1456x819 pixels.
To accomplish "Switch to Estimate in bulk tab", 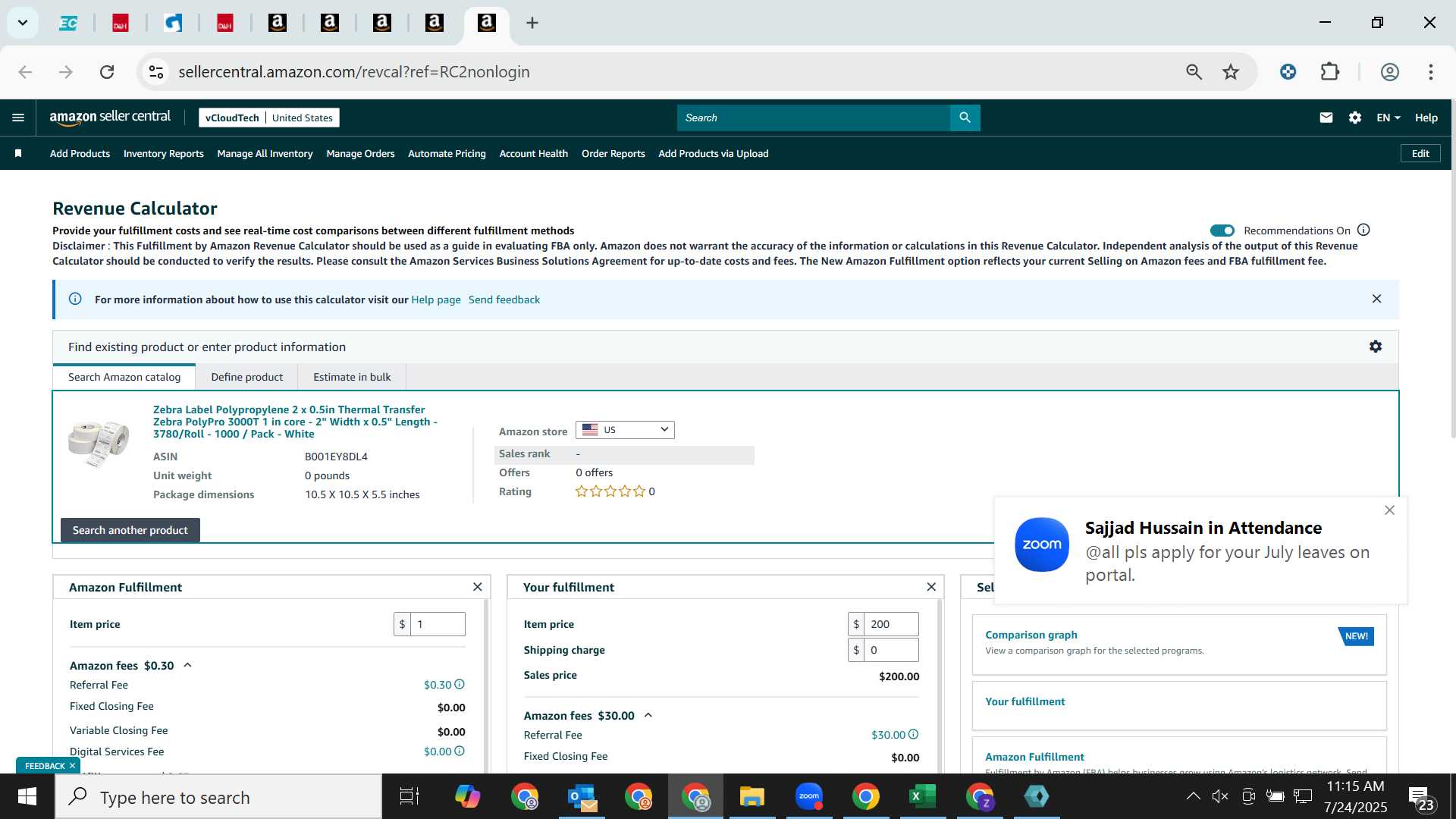I will [x=352, y=377].
